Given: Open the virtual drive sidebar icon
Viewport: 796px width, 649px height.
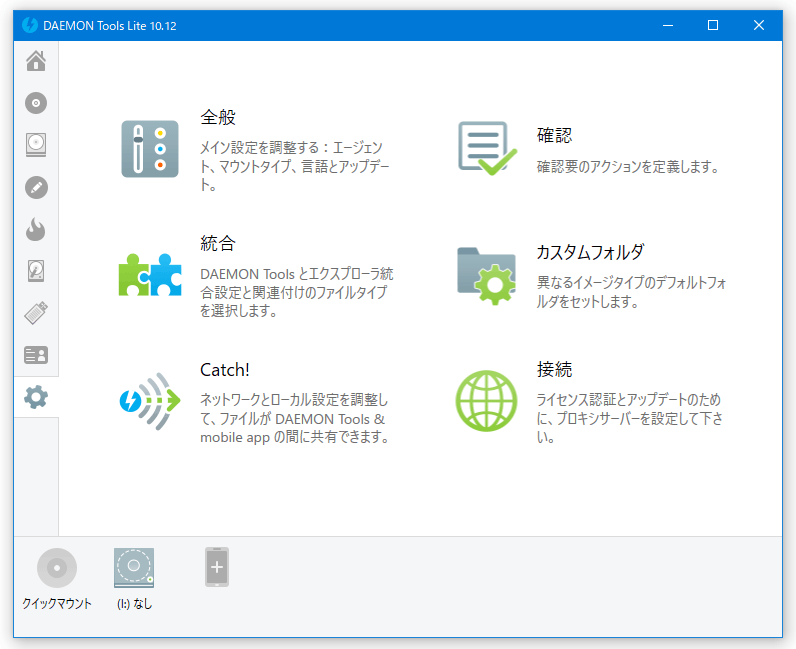Looking at the screenshot, I should click(x=36, y=145).
